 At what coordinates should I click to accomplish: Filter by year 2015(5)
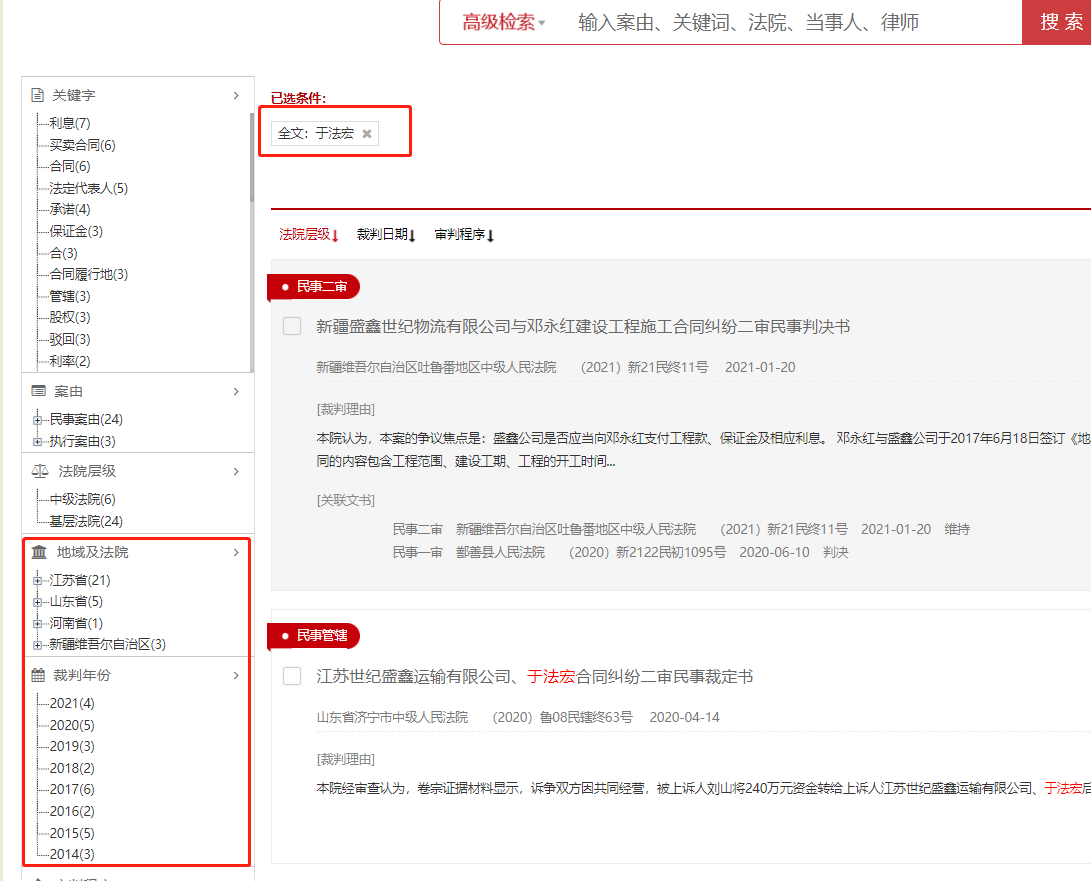pos(72,833)
